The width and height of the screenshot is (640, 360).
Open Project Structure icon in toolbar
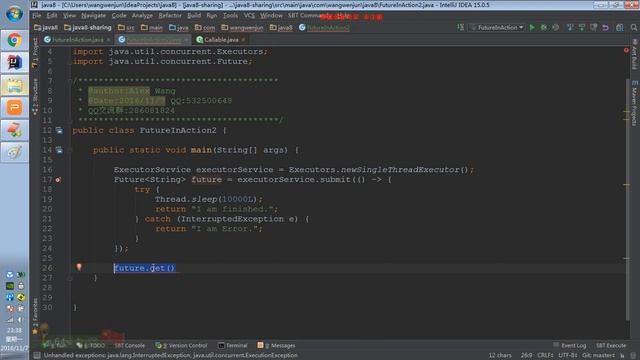click(620, 27)
